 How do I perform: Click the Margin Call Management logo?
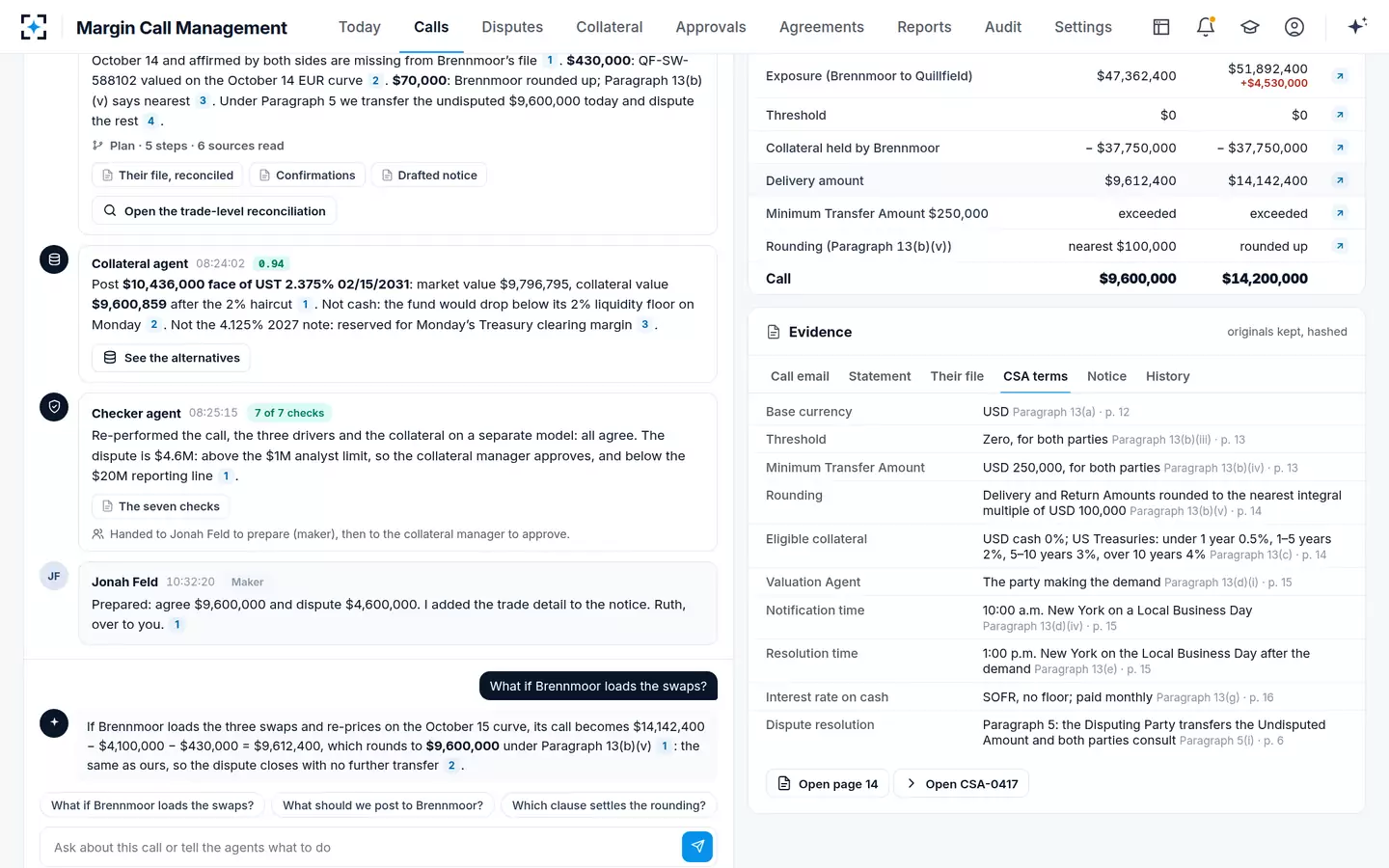(x=34, y=27)
